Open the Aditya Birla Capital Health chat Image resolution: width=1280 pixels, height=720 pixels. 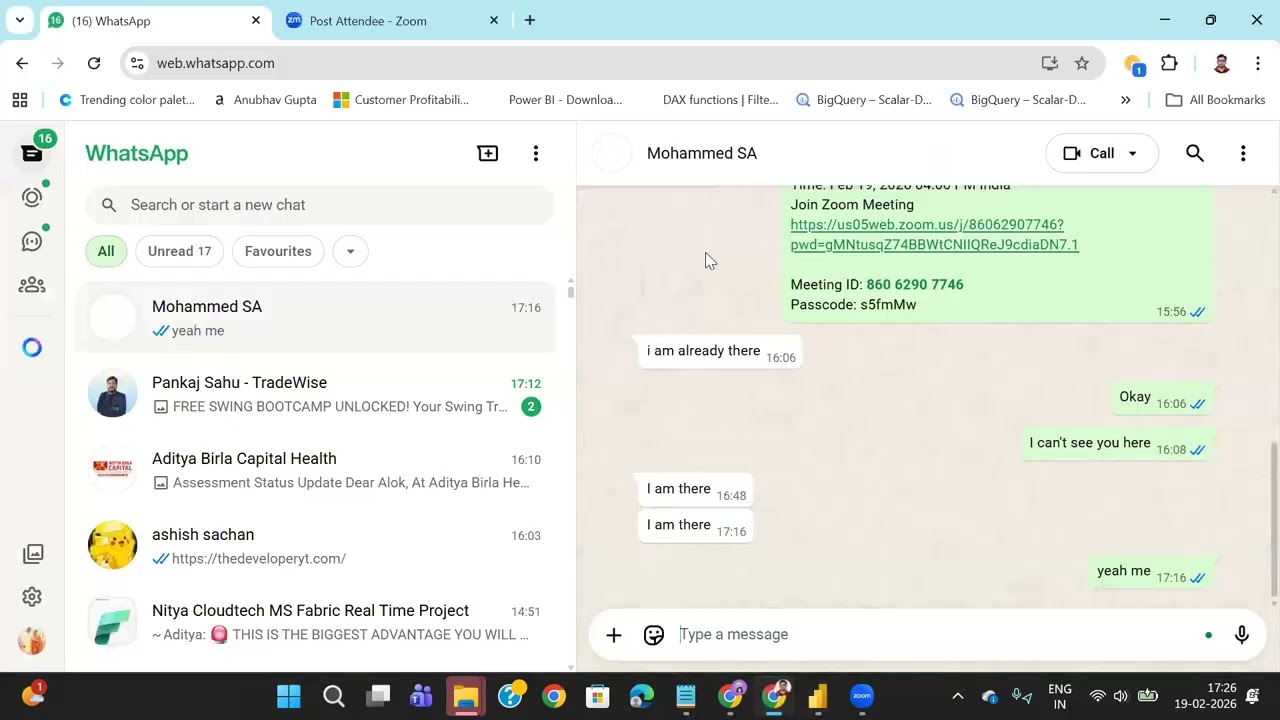point(316,470)
